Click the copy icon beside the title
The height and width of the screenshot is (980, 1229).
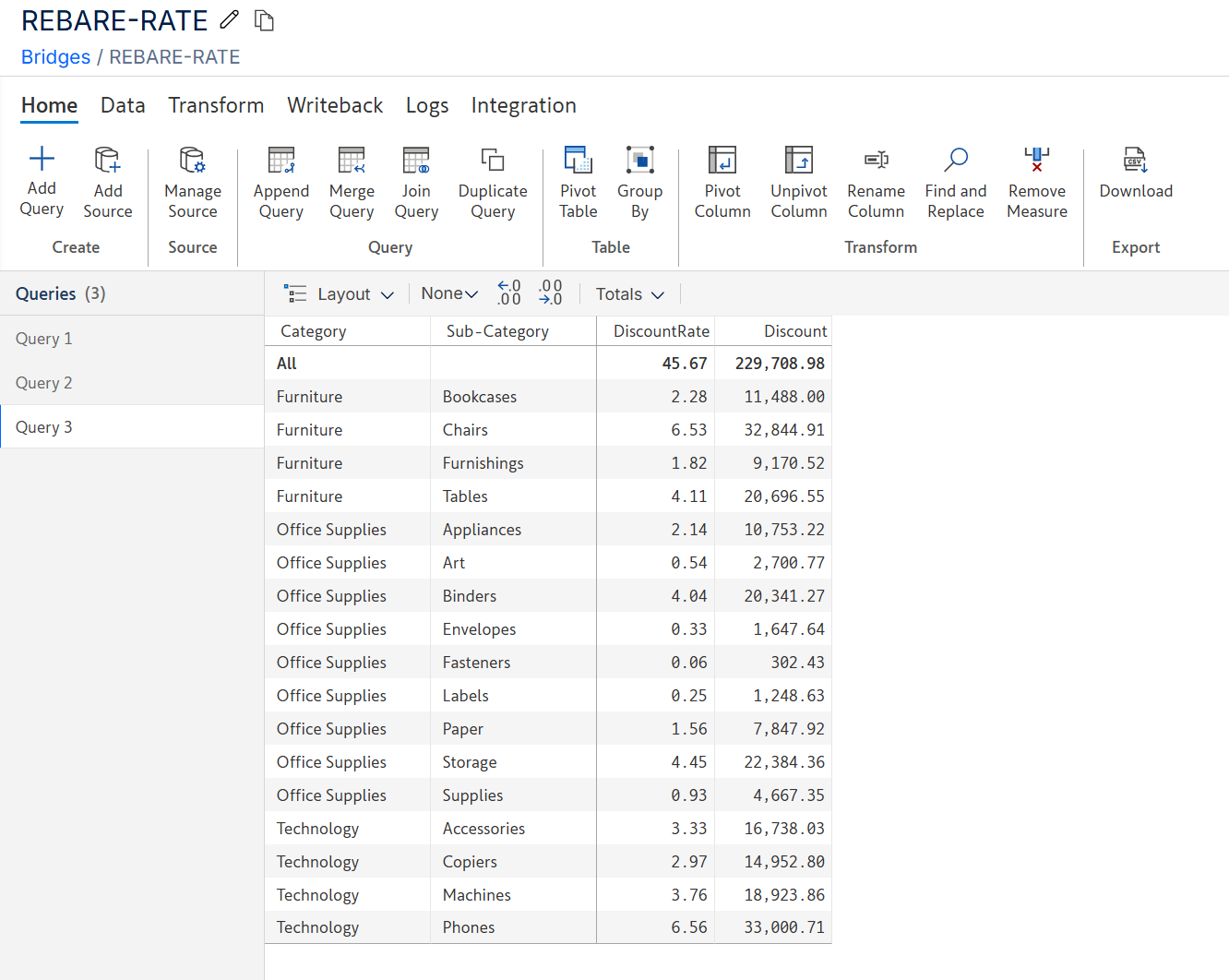click(265, 20)
